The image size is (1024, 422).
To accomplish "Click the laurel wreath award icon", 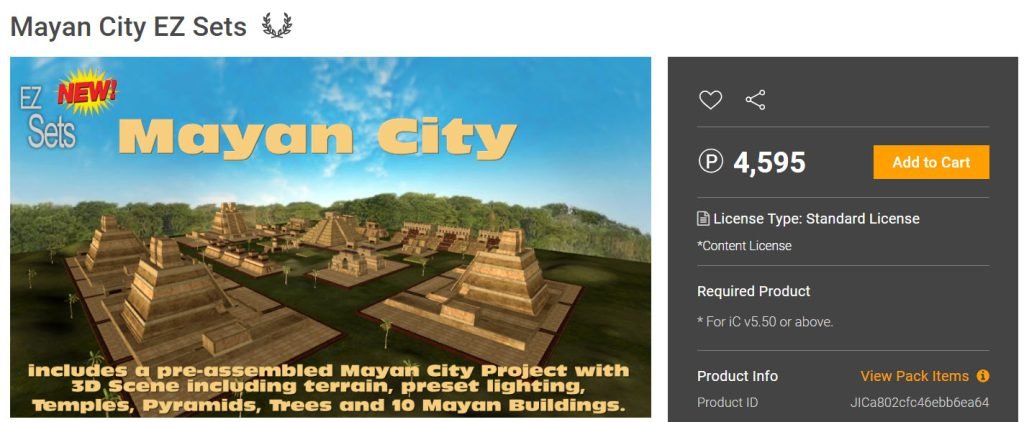I will pyautogui.click(x=277, y=26).
